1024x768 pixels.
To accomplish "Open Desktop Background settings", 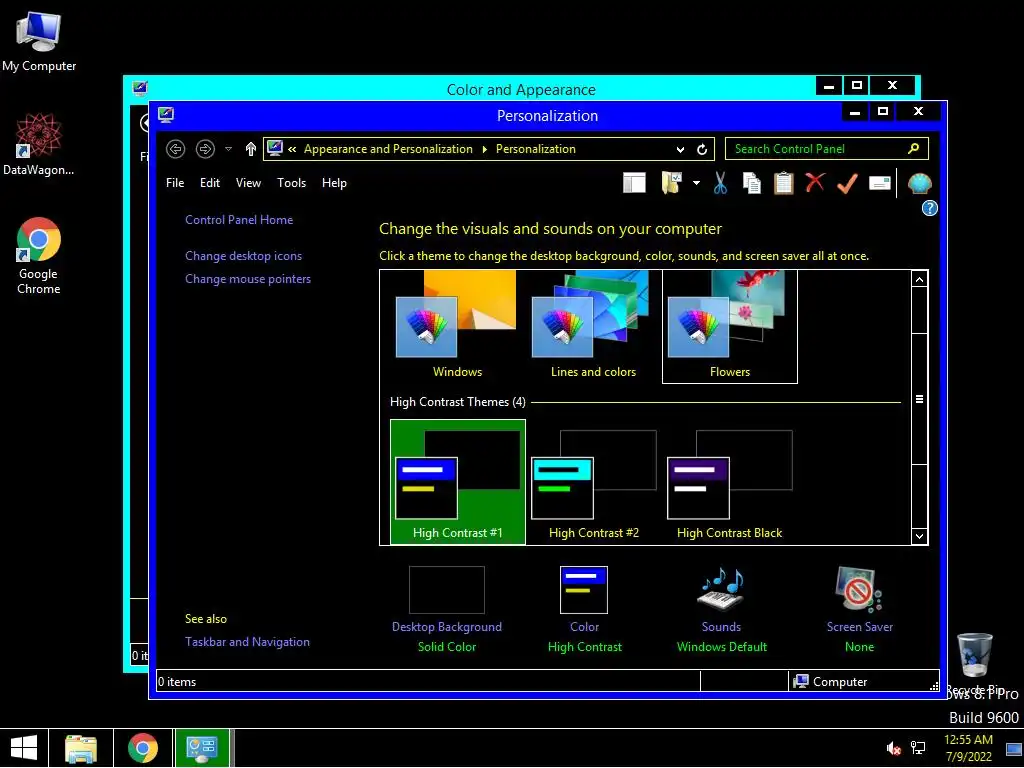I will tap(447, 609).
